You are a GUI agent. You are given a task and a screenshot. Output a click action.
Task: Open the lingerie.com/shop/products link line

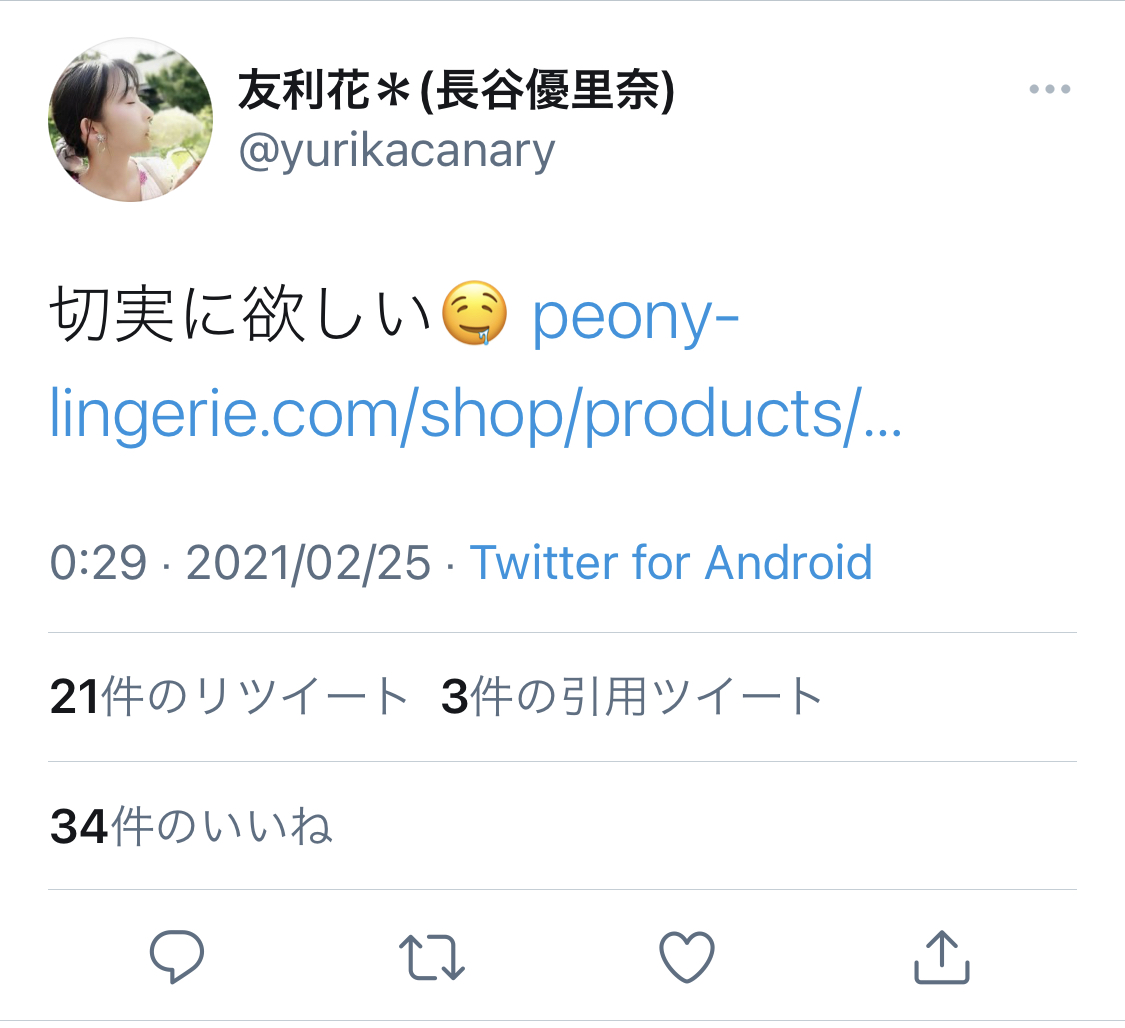[475, 414]
